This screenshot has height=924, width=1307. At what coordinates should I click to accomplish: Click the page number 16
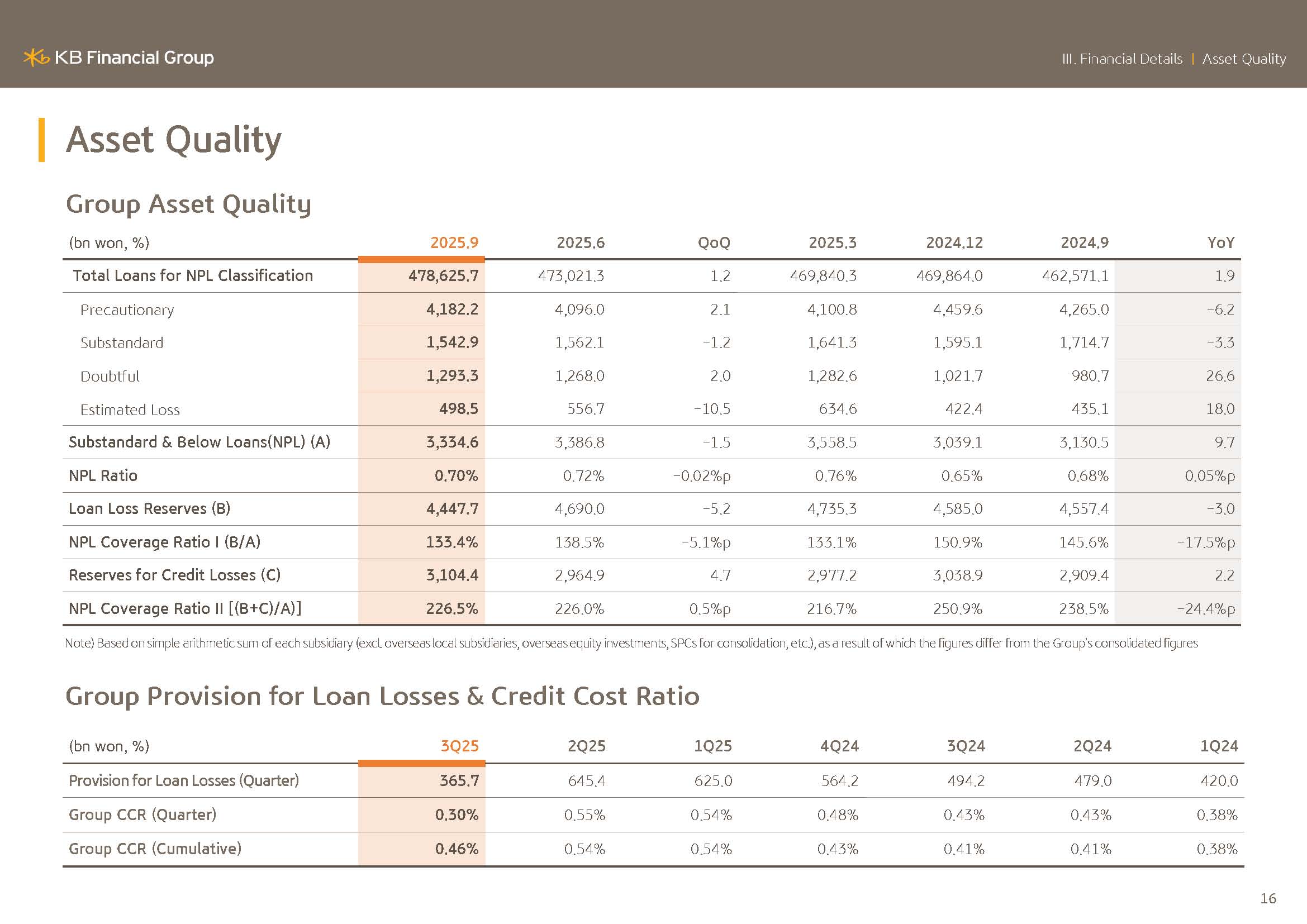pos(1268,898)
